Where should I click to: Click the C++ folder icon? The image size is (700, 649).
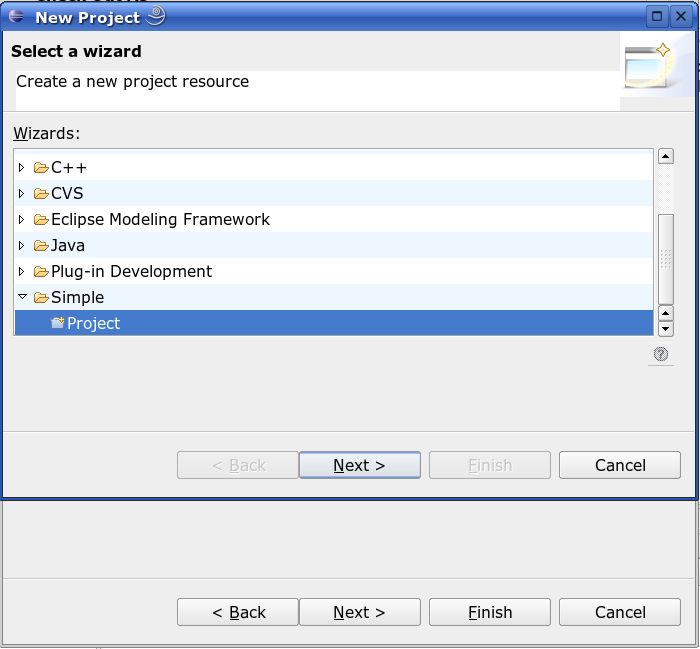41,168
